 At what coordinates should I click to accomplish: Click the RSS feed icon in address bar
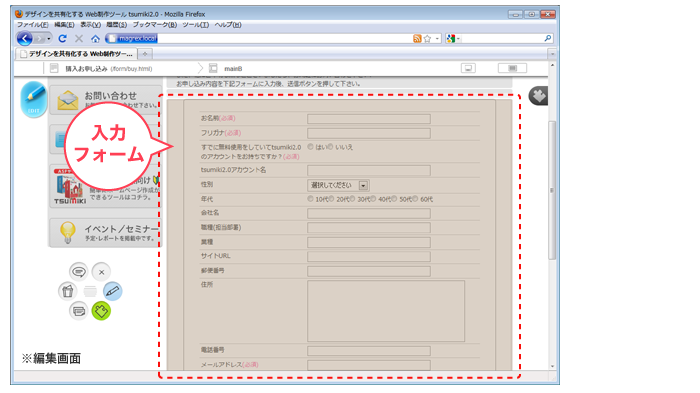click(x=417, y=38)
